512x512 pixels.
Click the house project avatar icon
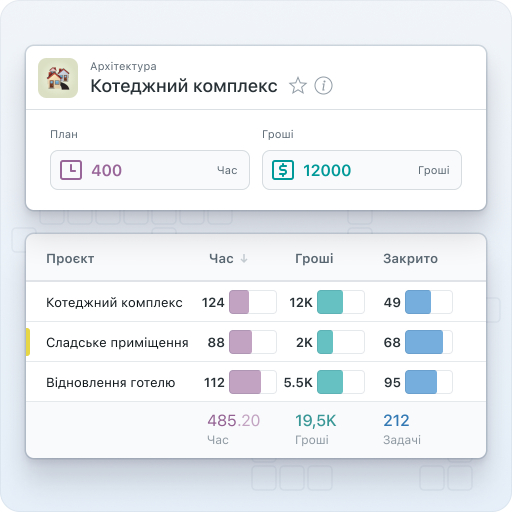(x=58, y=78)
